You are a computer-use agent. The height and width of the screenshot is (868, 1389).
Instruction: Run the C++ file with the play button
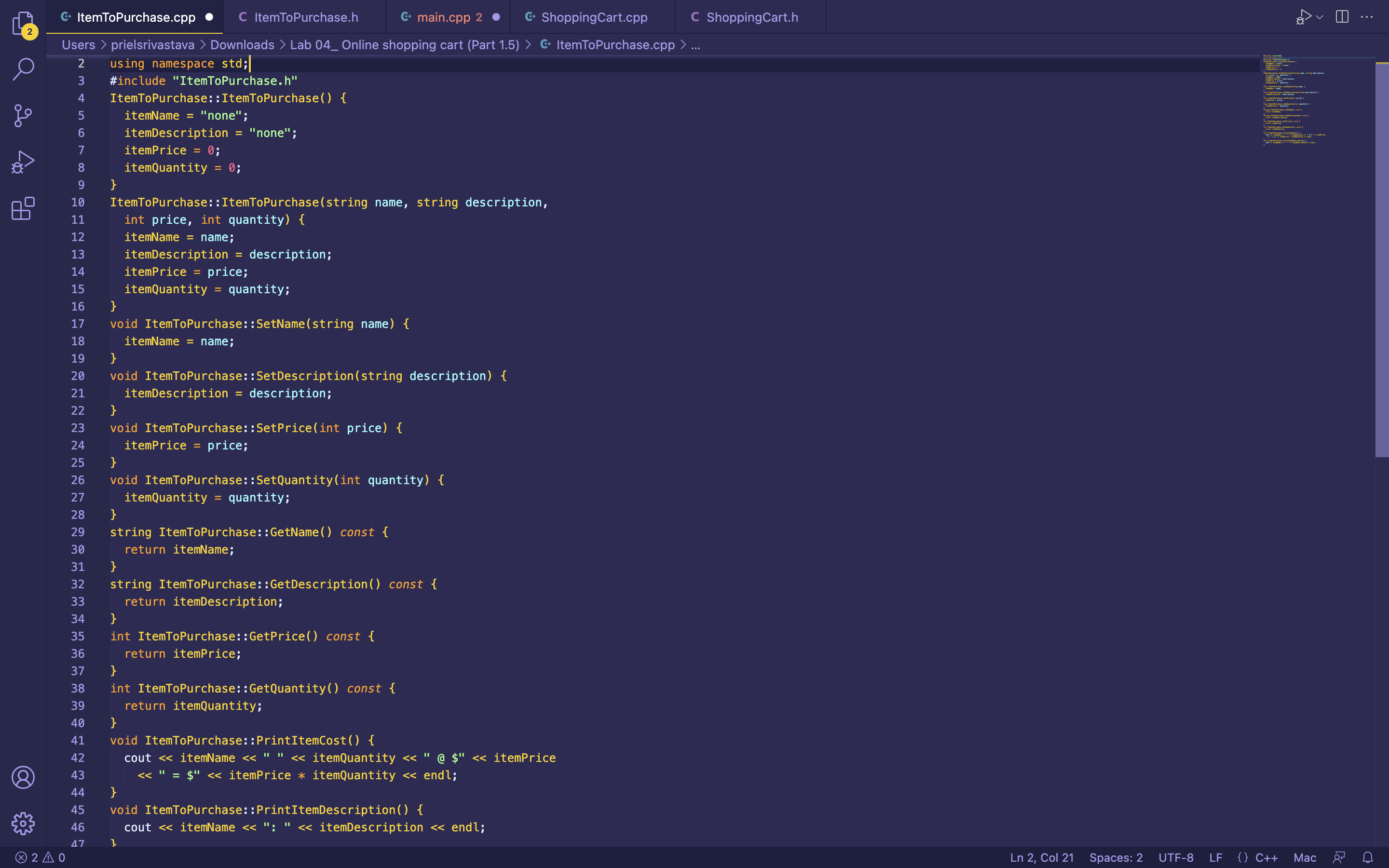point(1304,17)
